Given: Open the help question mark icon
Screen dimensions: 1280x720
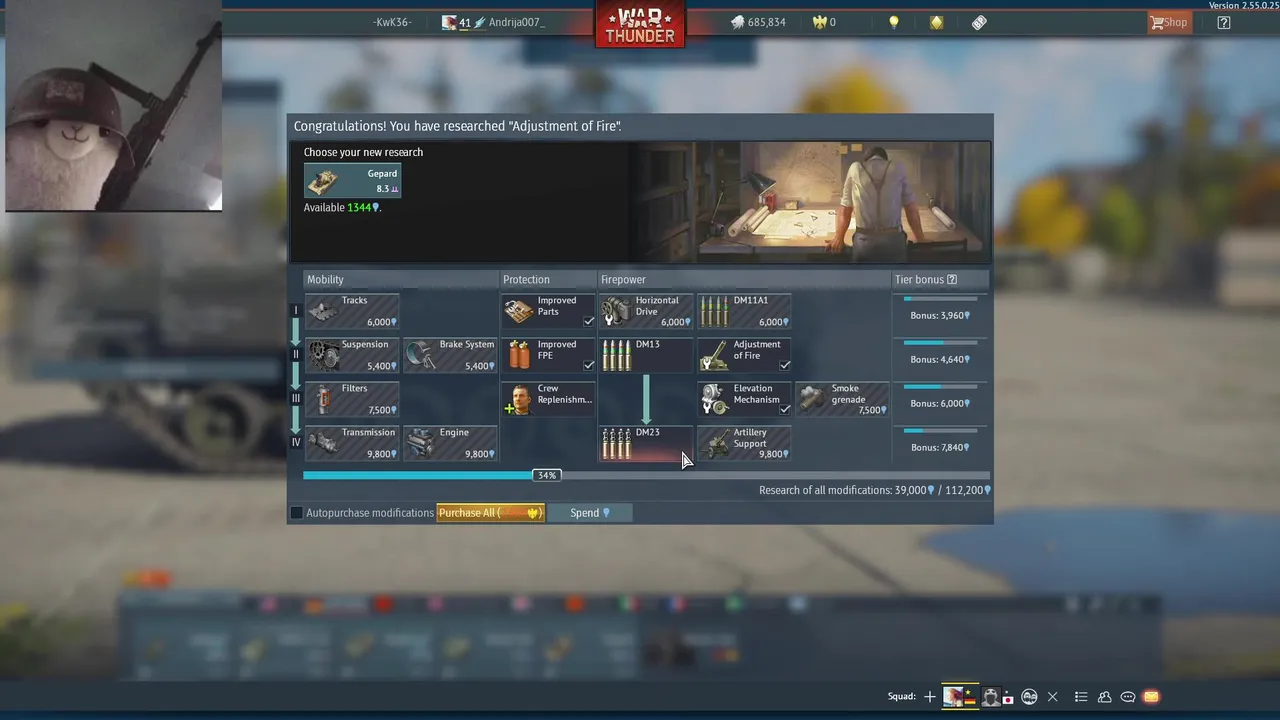Looking at the screenshot, I should click(1223, 22).
